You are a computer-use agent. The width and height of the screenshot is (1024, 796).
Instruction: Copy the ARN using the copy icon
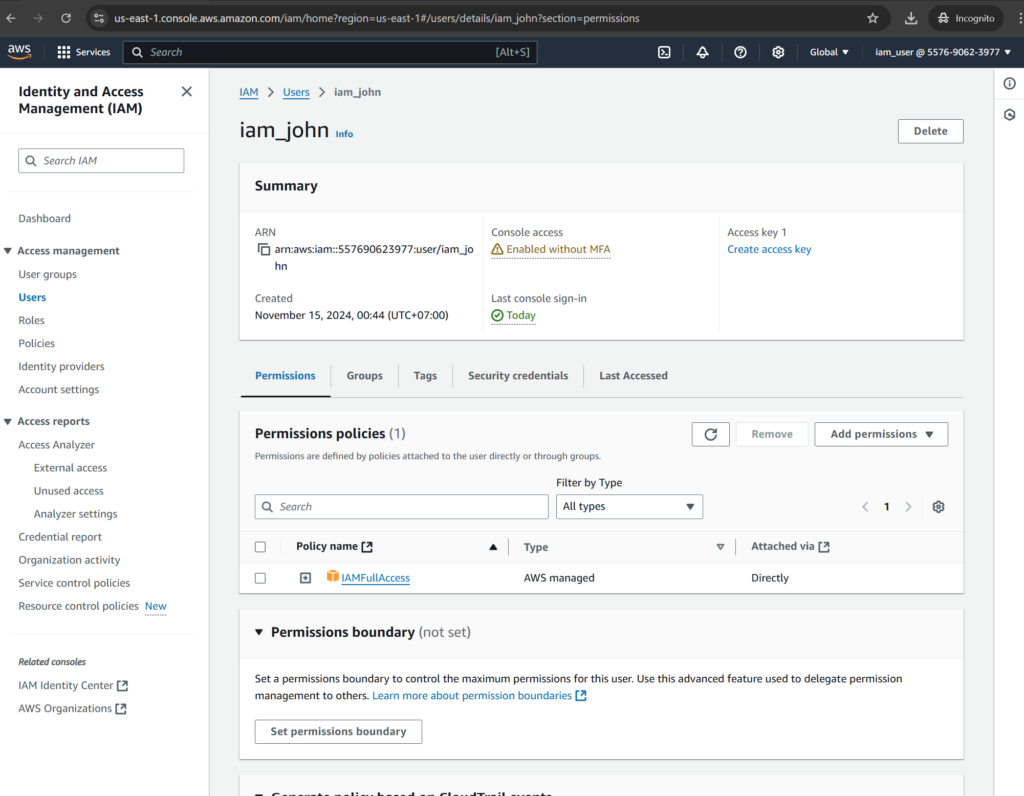point(264,249)
